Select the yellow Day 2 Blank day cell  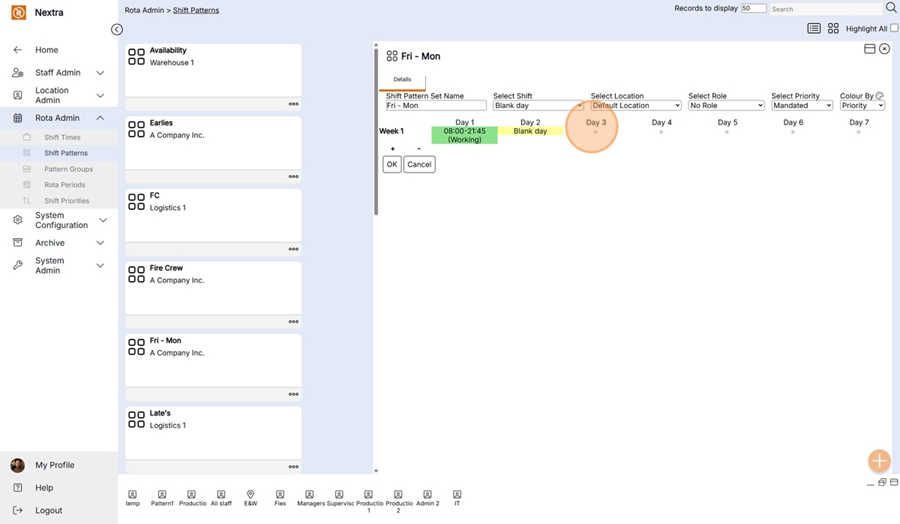coord(530,131)
